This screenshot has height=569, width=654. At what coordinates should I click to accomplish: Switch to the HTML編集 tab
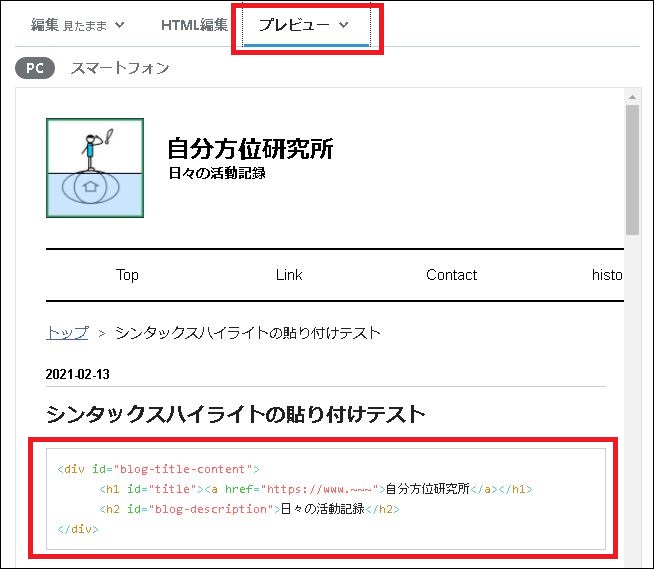pyautogui.click(x=194, y=25)
